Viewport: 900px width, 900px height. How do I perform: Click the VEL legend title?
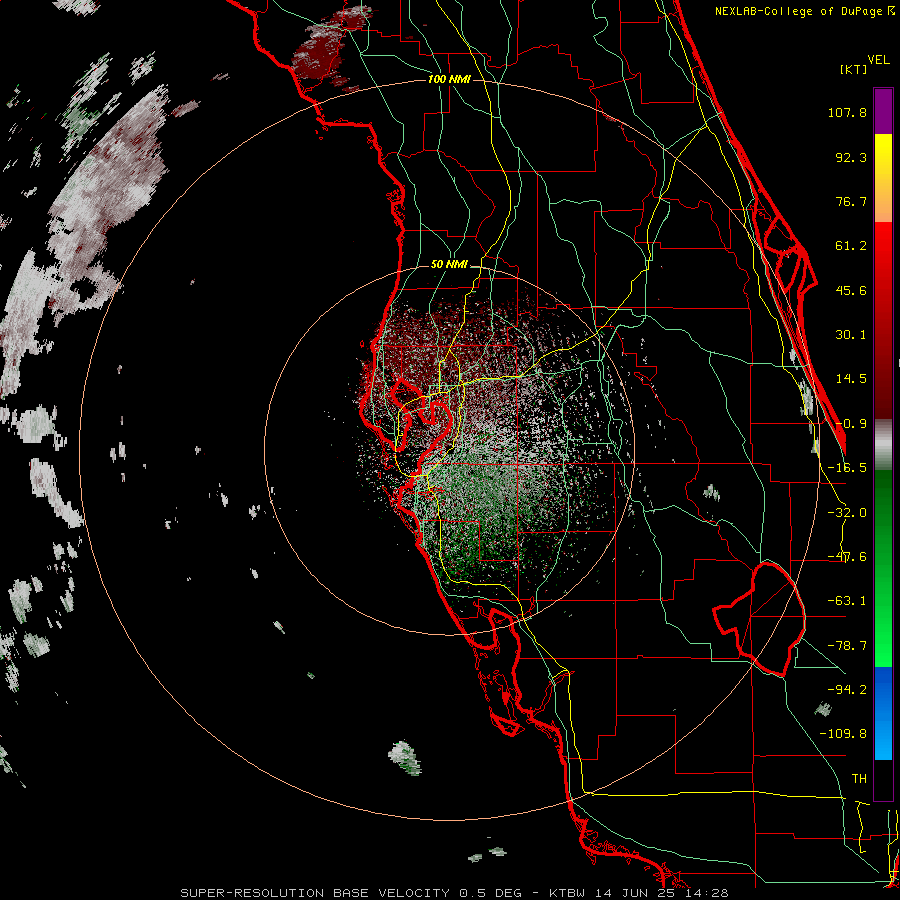click(878, 60)
